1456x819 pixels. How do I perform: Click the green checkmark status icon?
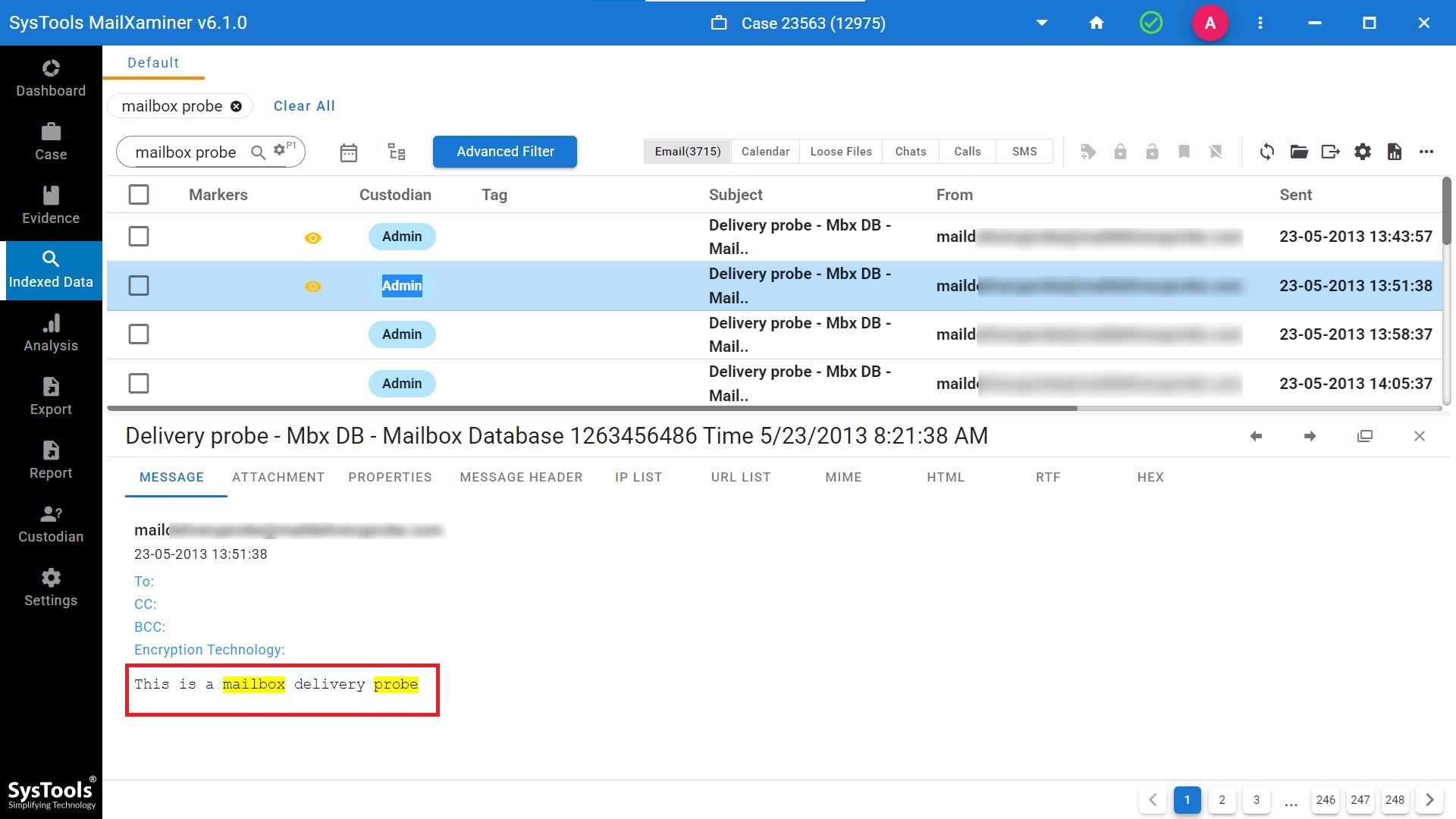tap(1151, 23)
